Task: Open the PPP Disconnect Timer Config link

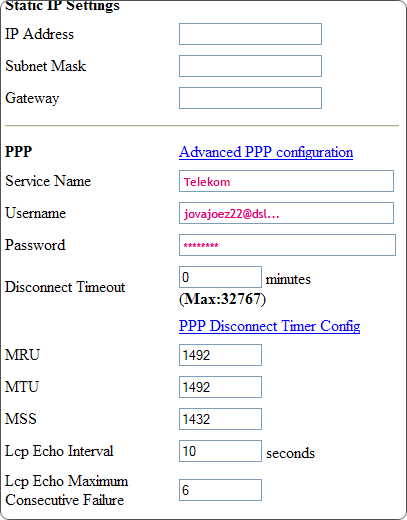Action: click(270, 326)
